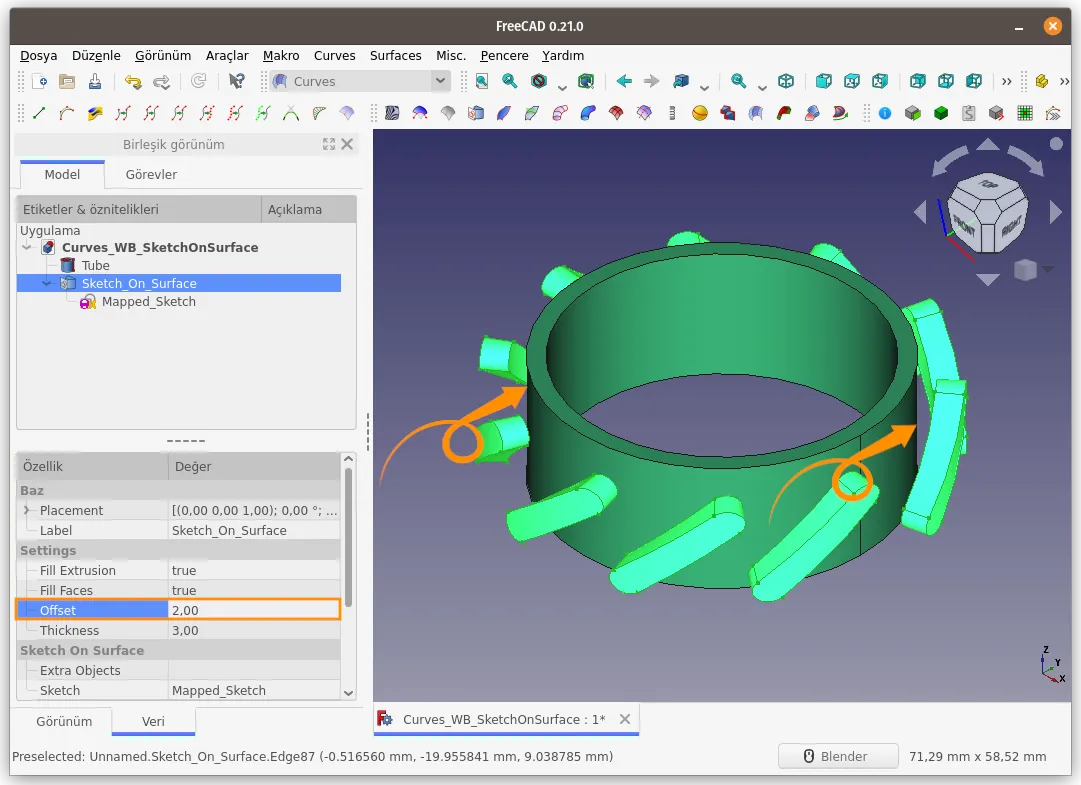Open the link navigation dropdown arrow
1081x785 pixels.
pyautogui.click(x=704, y=87)
